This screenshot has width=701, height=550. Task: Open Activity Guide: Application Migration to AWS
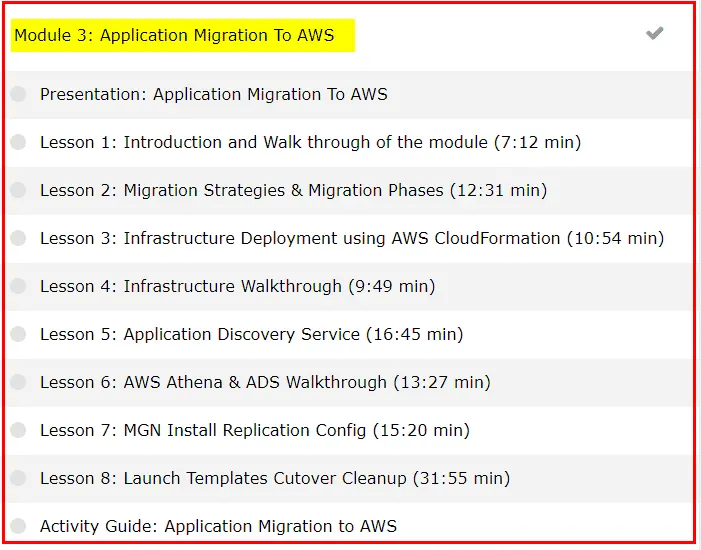[x=218, y=526]
